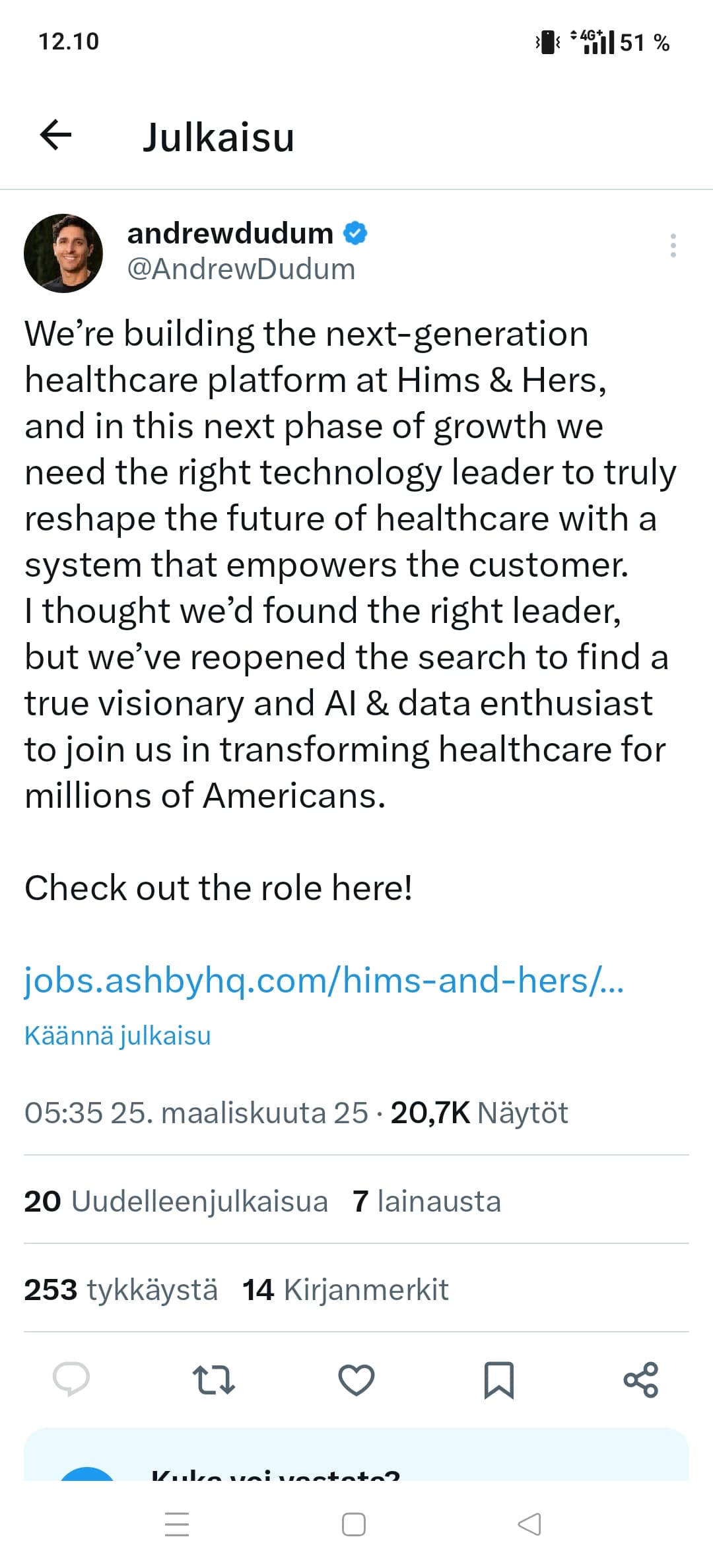Like the post with heart icon

(x=356, y=1379)
